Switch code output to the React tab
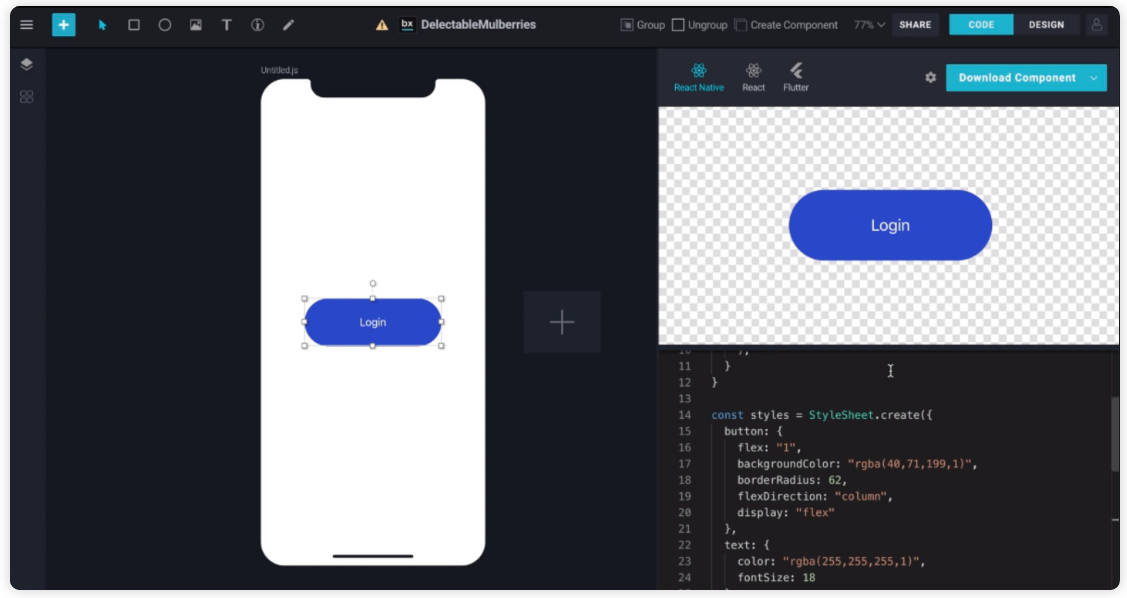 [x=752, y=78]
